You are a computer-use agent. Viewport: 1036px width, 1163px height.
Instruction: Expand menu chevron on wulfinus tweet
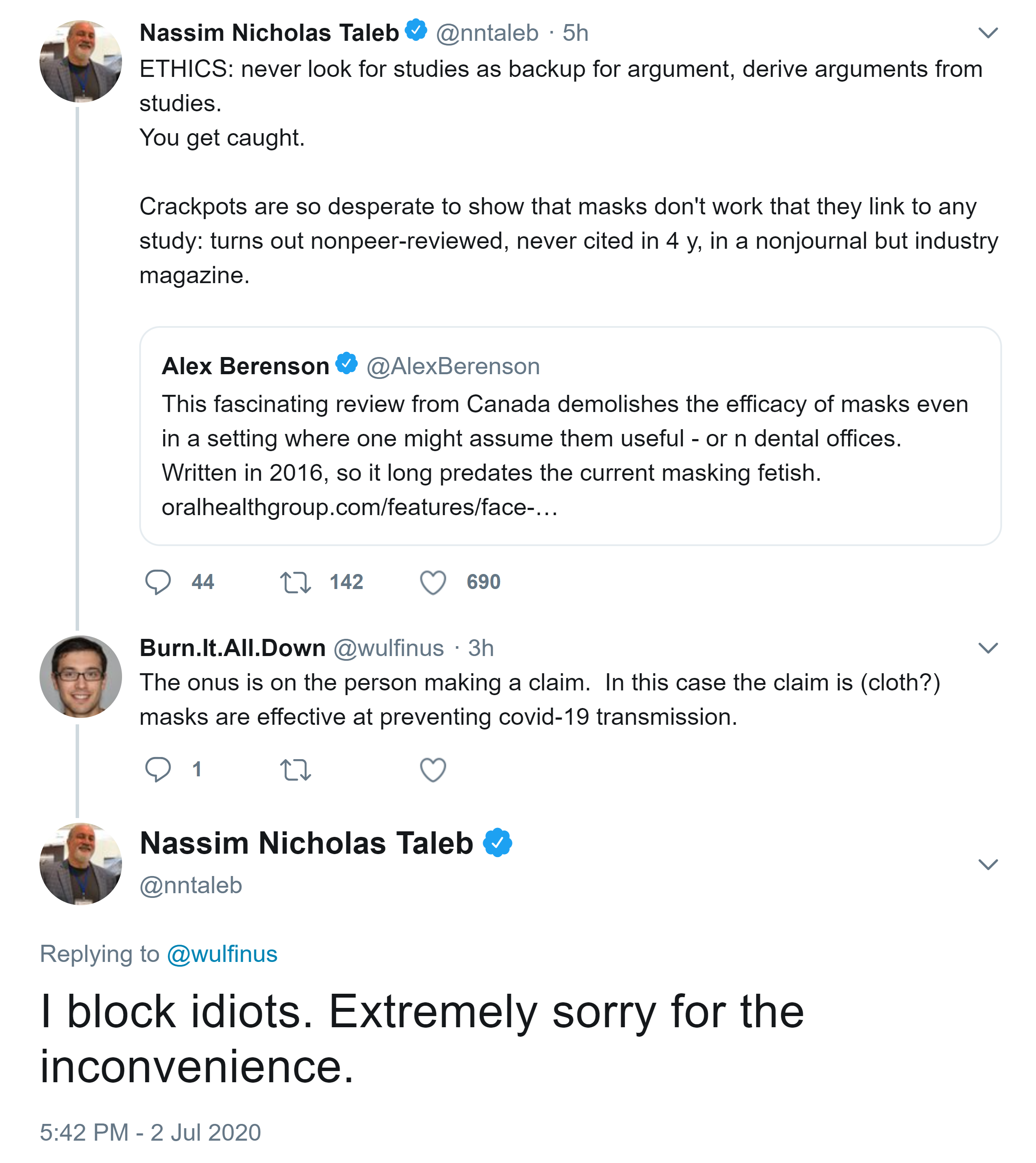click(x=987, y=648)
